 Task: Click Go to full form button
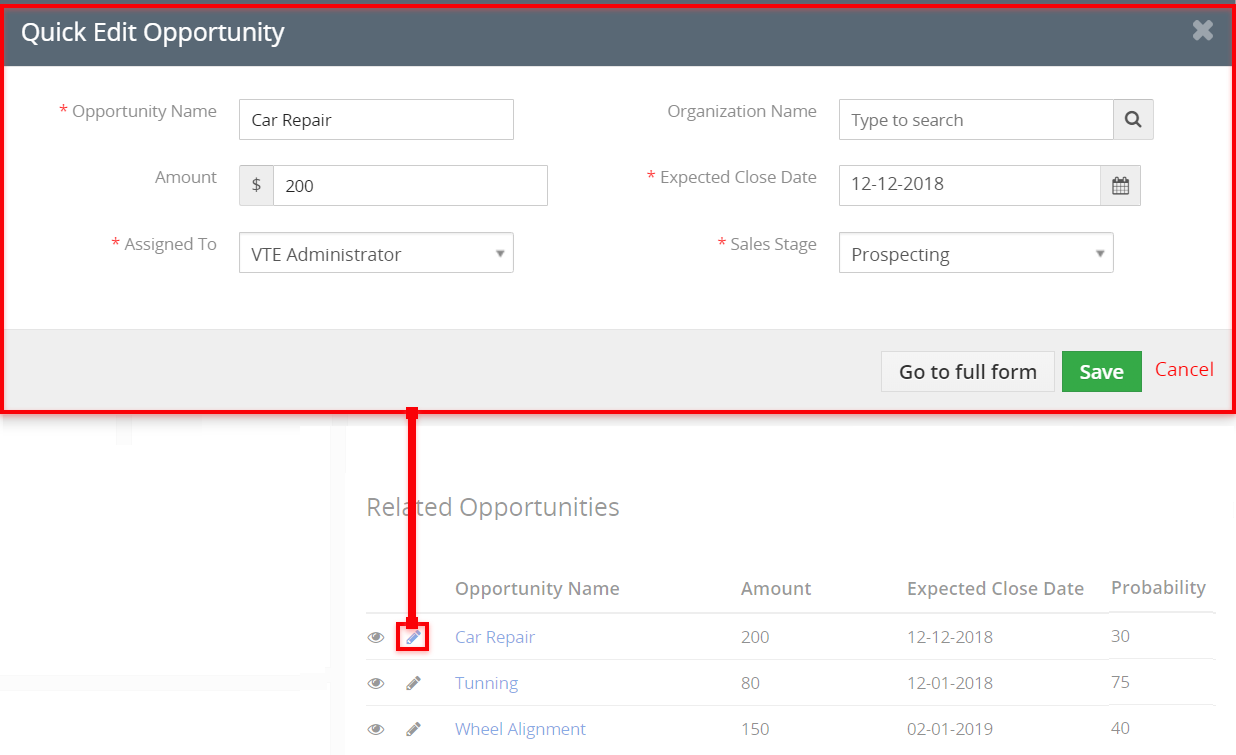[x=968, y=371]
